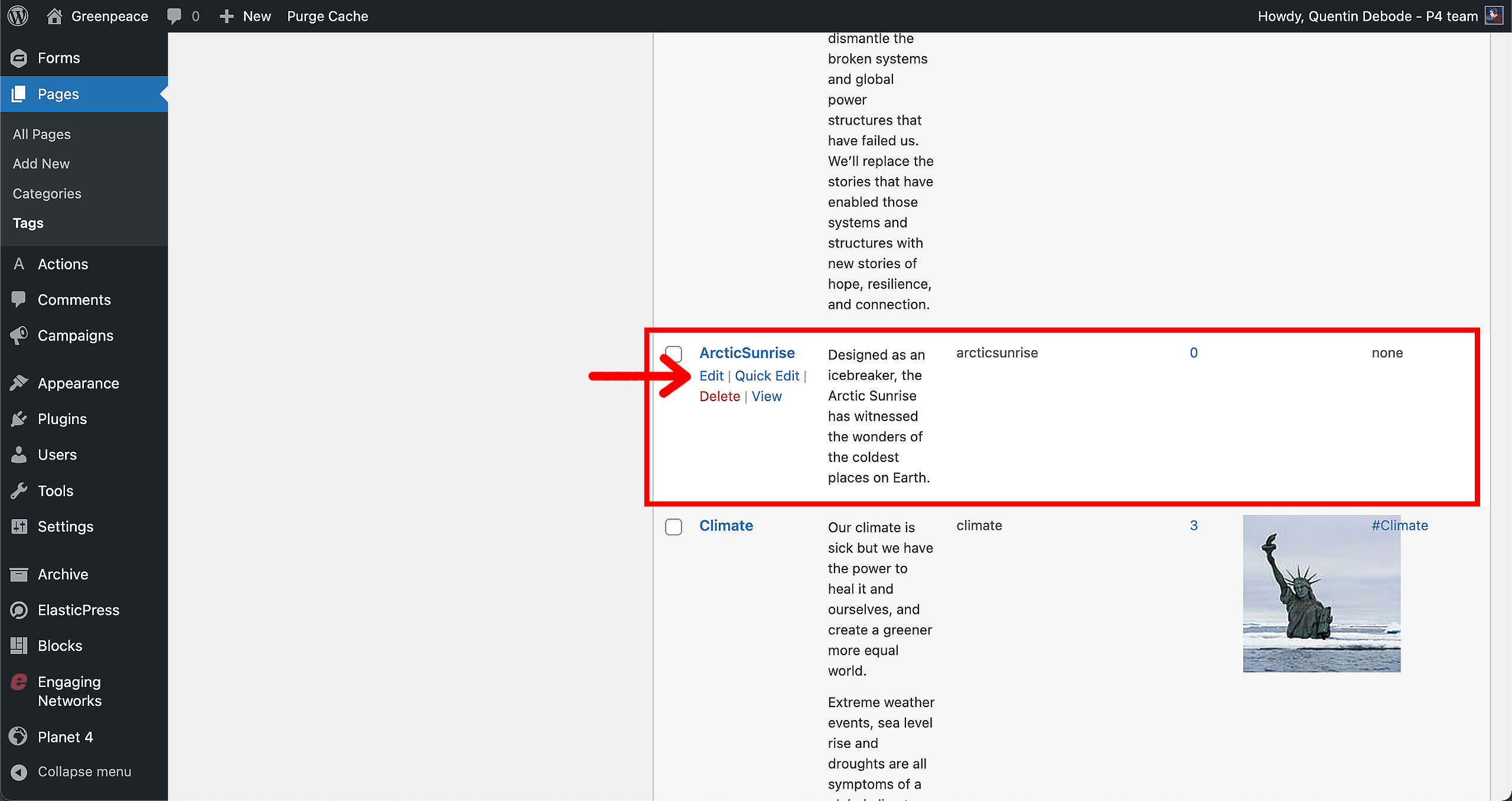Go to All Pages submenu
Image resolution: width=1512 pixels, height=801 pixels.
pyautogui.click(x=42, y=134)
